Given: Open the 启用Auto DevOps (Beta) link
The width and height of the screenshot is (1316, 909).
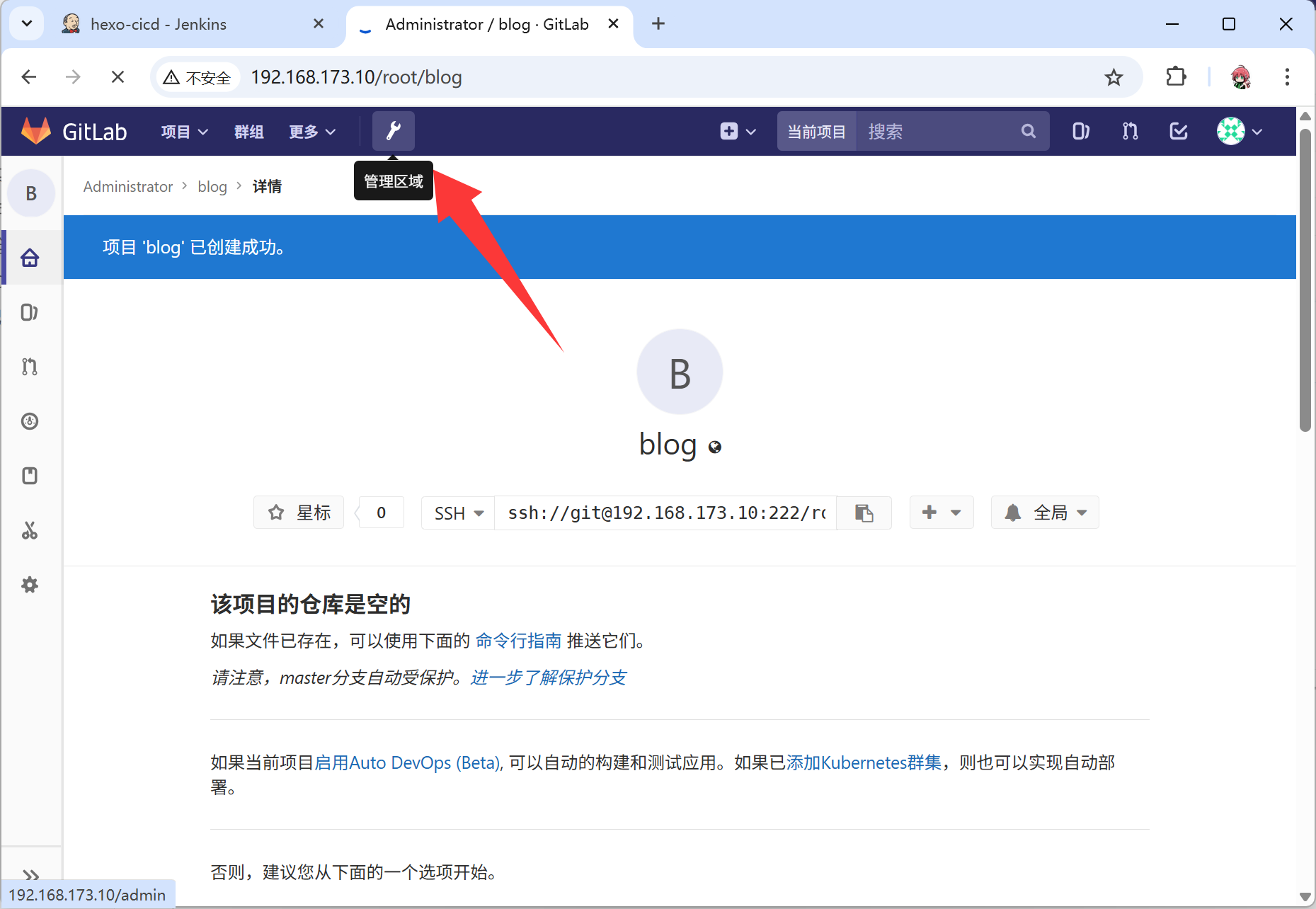Looking at the screenshot, I should [408, 762].
